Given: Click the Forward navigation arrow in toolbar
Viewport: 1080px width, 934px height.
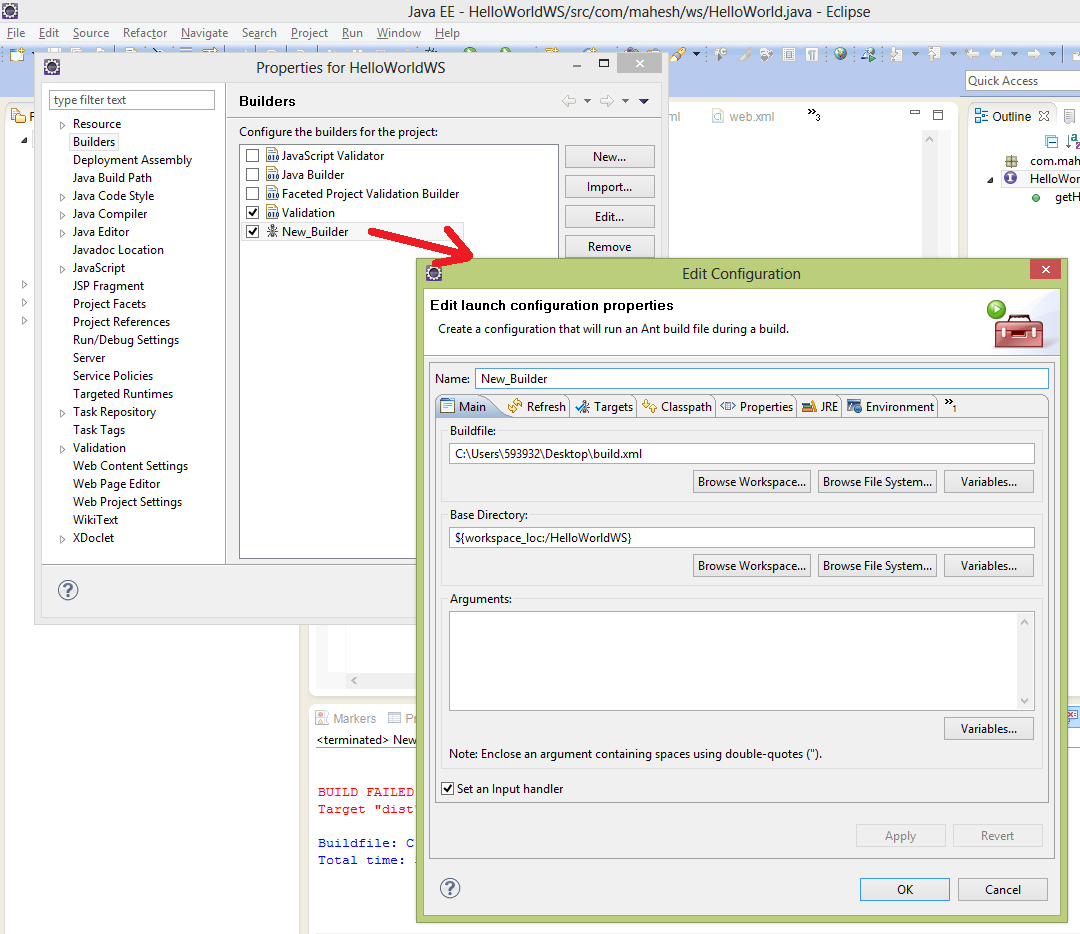Looking at the screenshot, I should click(x=1034, y=54).
